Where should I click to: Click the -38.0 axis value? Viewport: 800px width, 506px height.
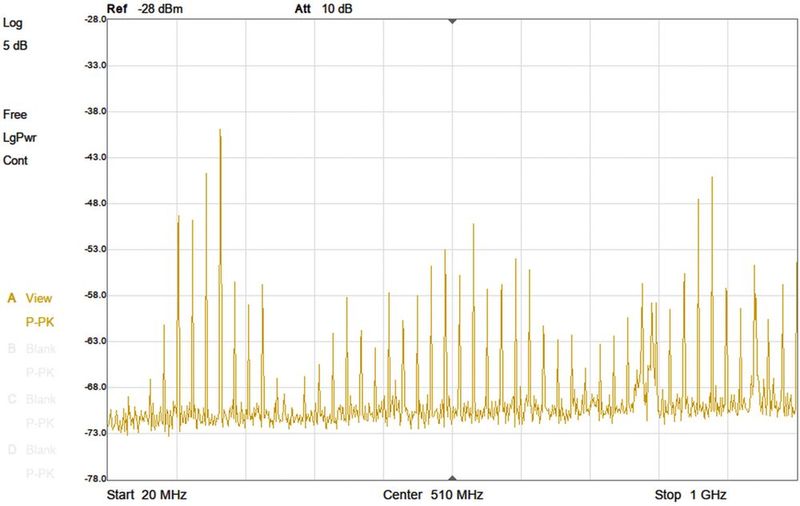pos(95,111)
